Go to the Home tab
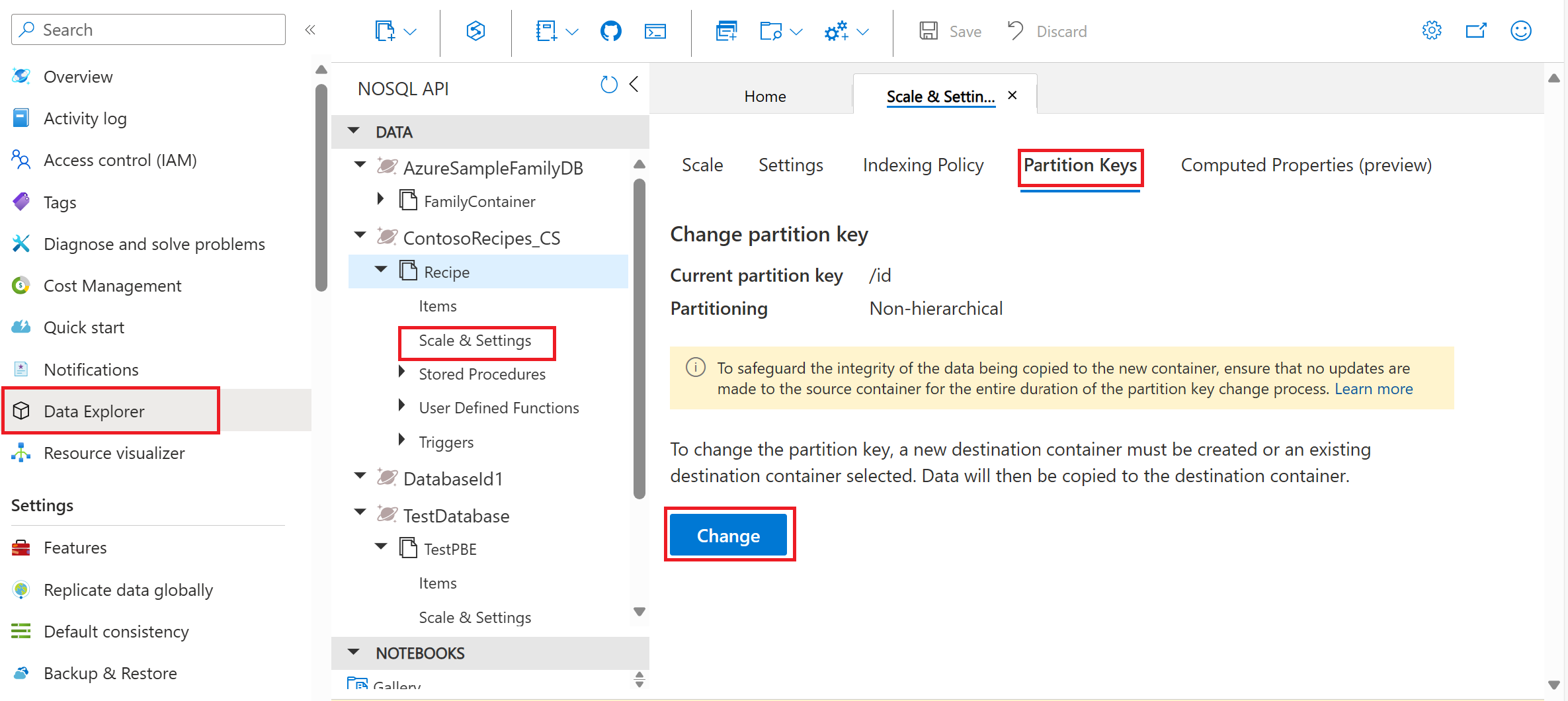The image size is (1568, 701). (x=764, y=95)
